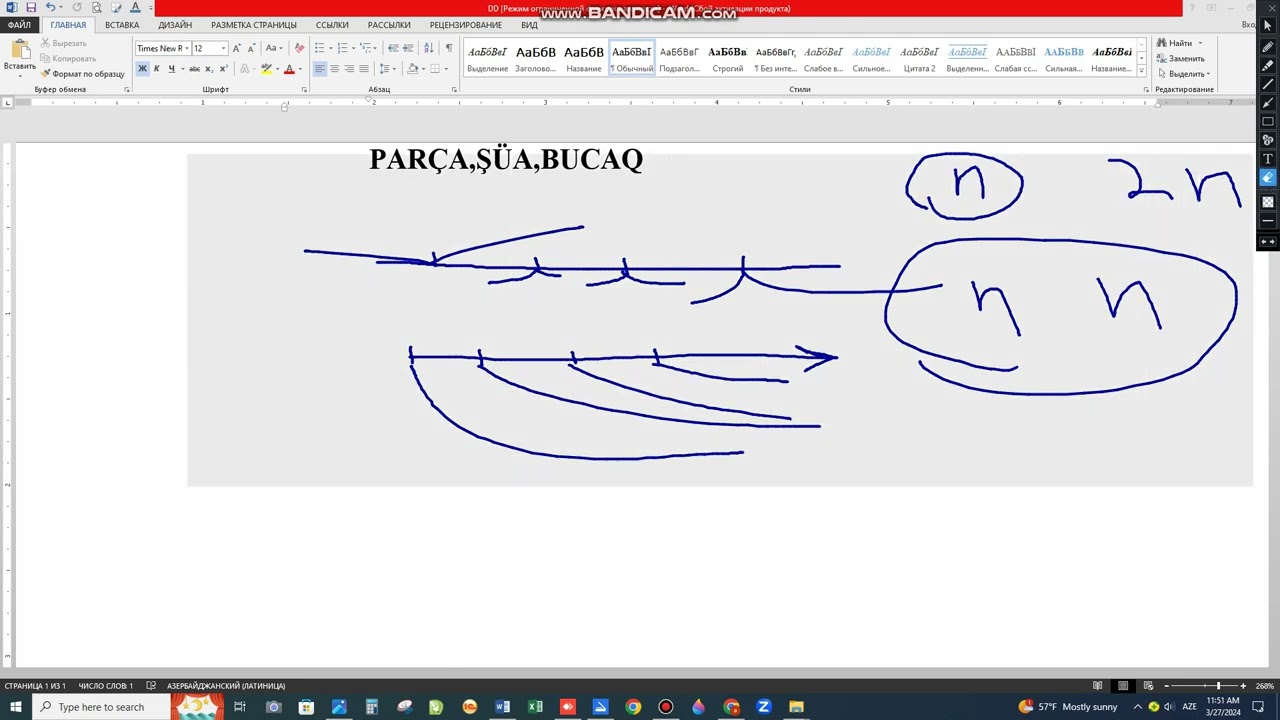
Task: Open Excel from the Windows taskbar
Action: (535, 707)
